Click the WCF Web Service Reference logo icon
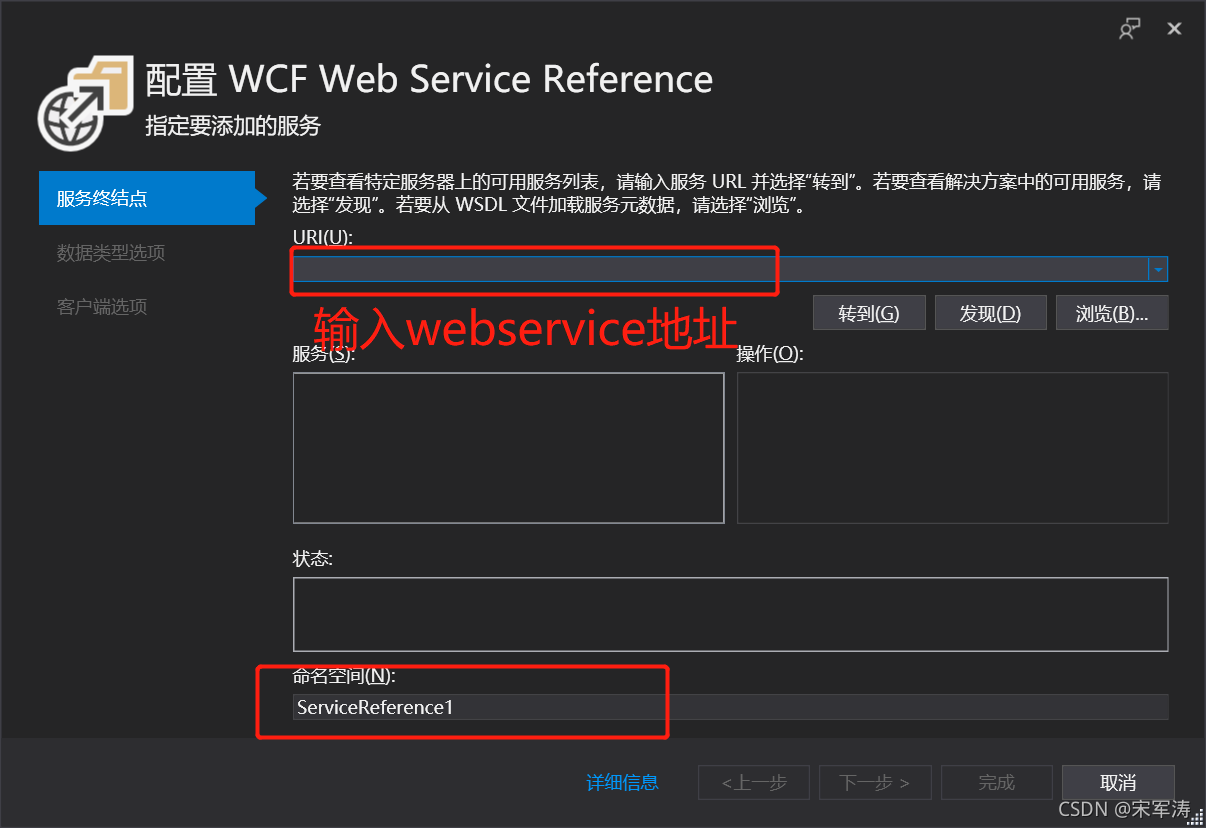Viewport: 1206px width, 828px height. point(86,102)
